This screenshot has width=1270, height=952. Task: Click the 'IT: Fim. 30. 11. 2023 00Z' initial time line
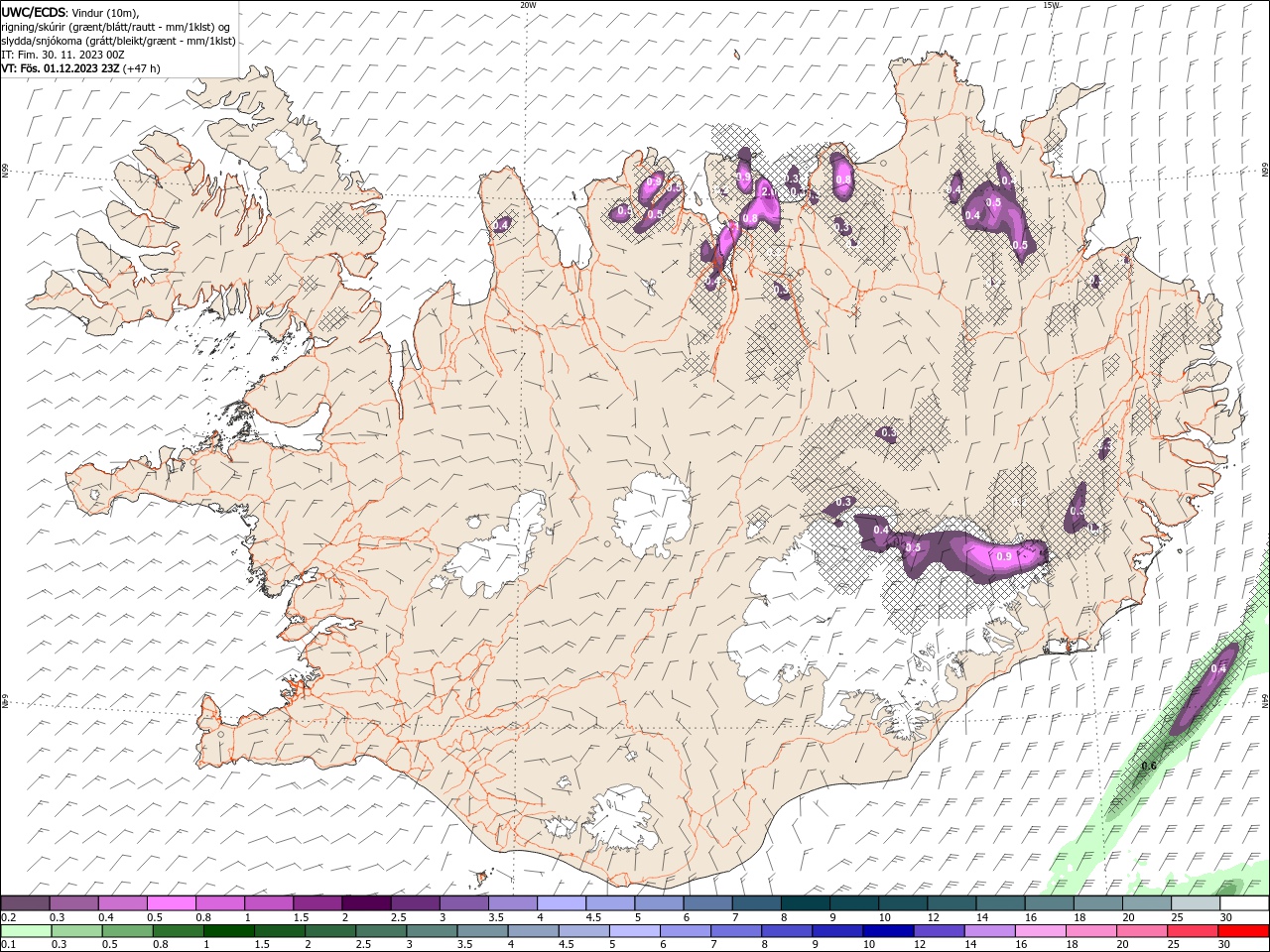63,55
